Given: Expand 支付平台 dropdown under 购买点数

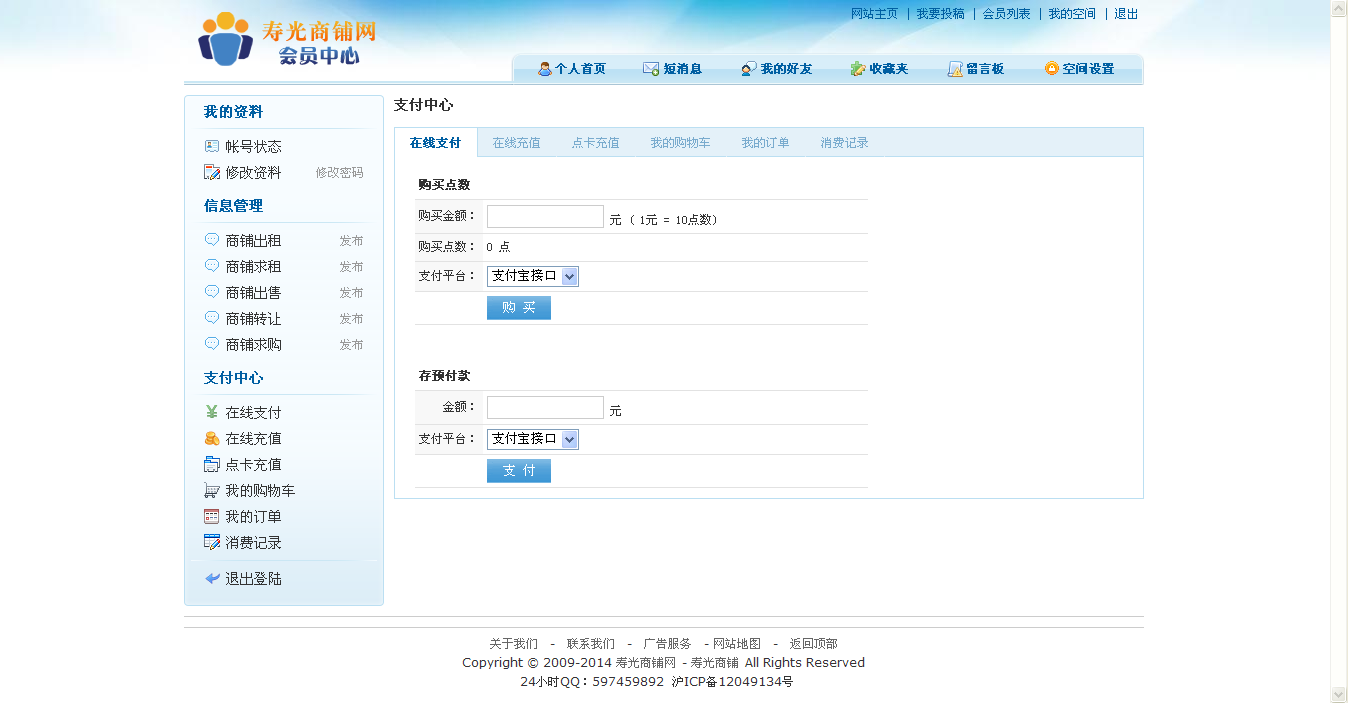Looking at the screenshot, I should (569, 276).
